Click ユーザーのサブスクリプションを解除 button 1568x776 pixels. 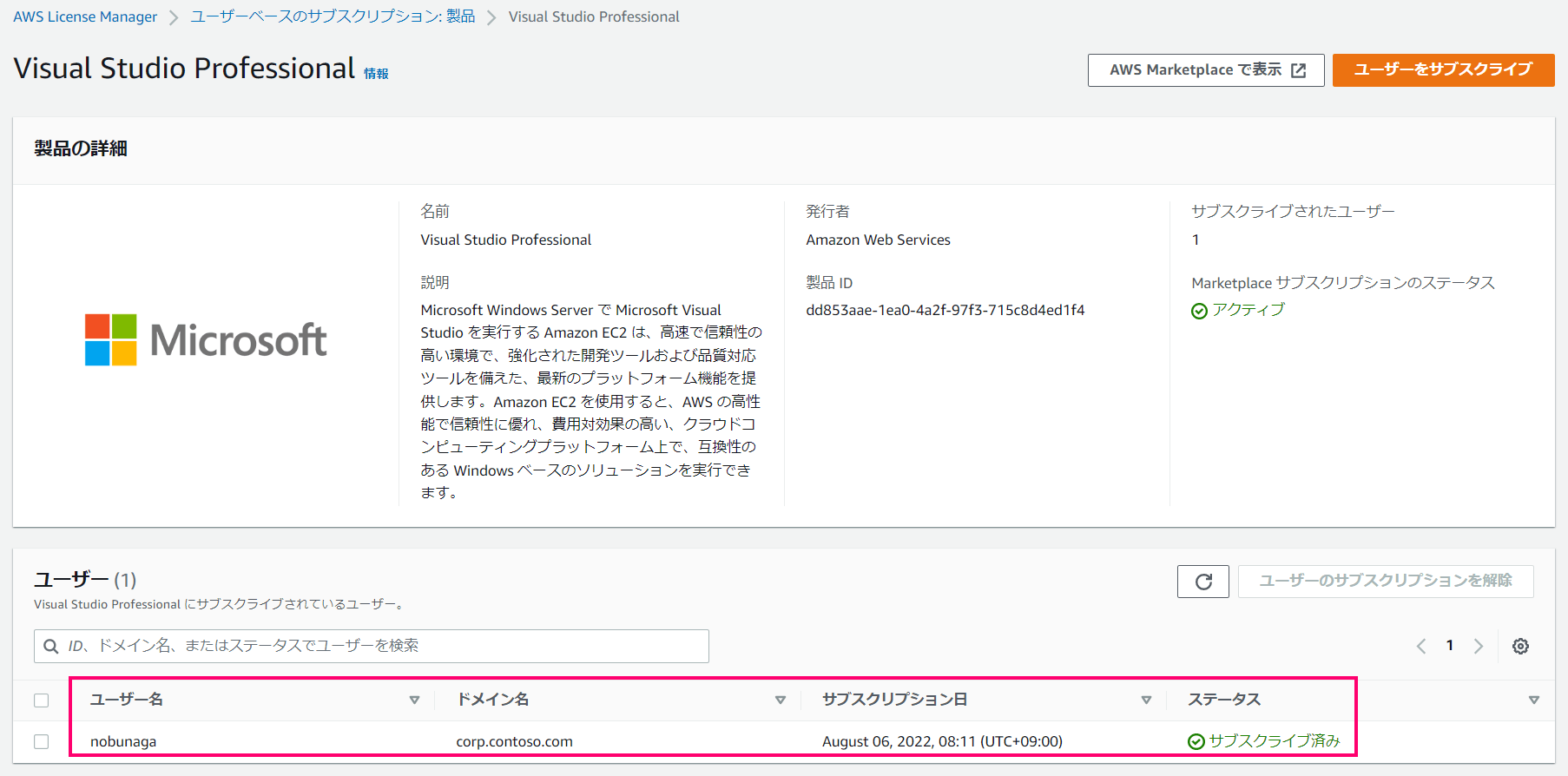1386,581
